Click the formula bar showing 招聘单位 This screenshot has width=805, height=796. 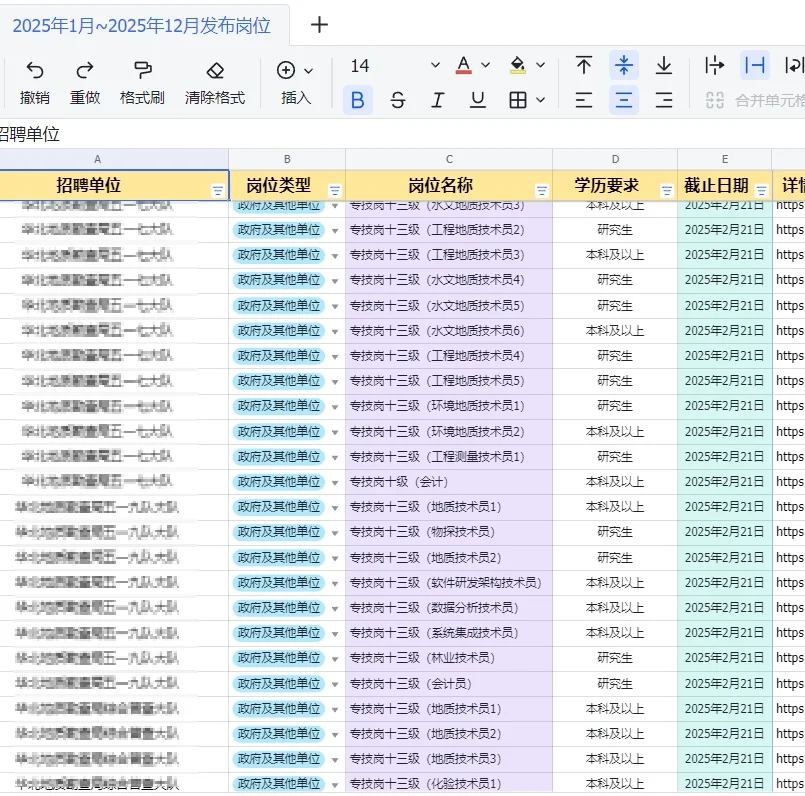click(x=400, y=135)
